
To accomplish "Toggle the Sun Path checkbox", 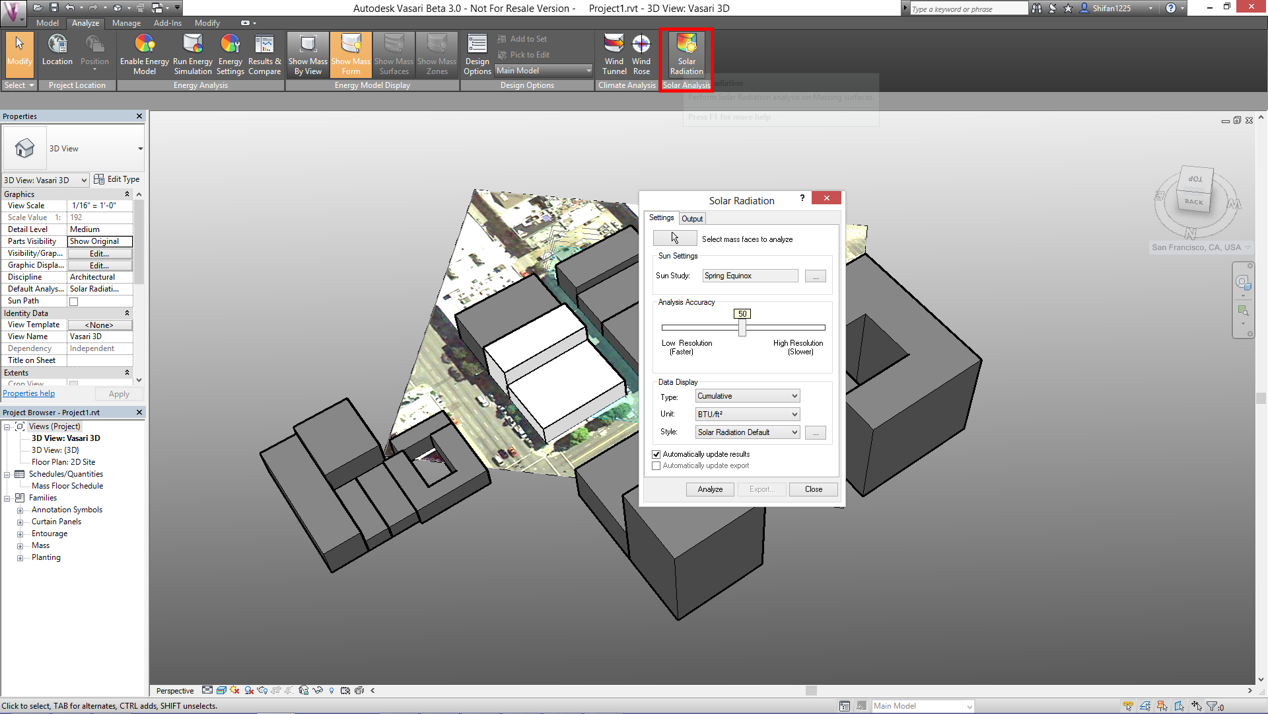I will coord(73,301).
